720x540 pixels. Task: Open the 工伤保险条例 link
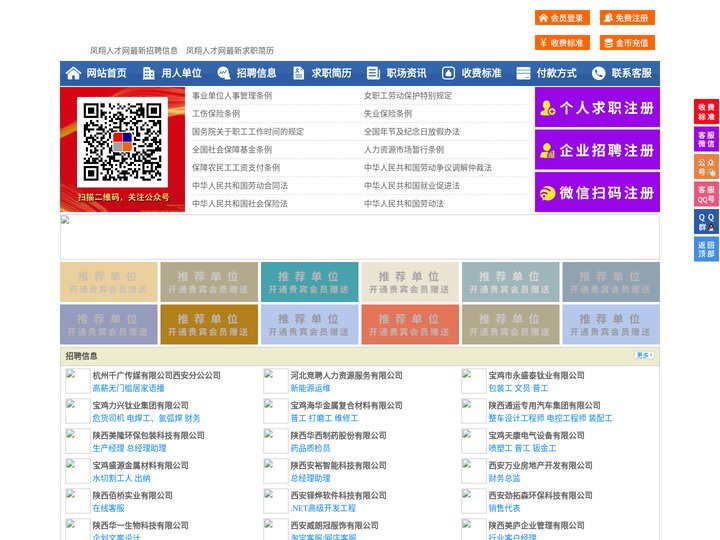pos(216,113)
